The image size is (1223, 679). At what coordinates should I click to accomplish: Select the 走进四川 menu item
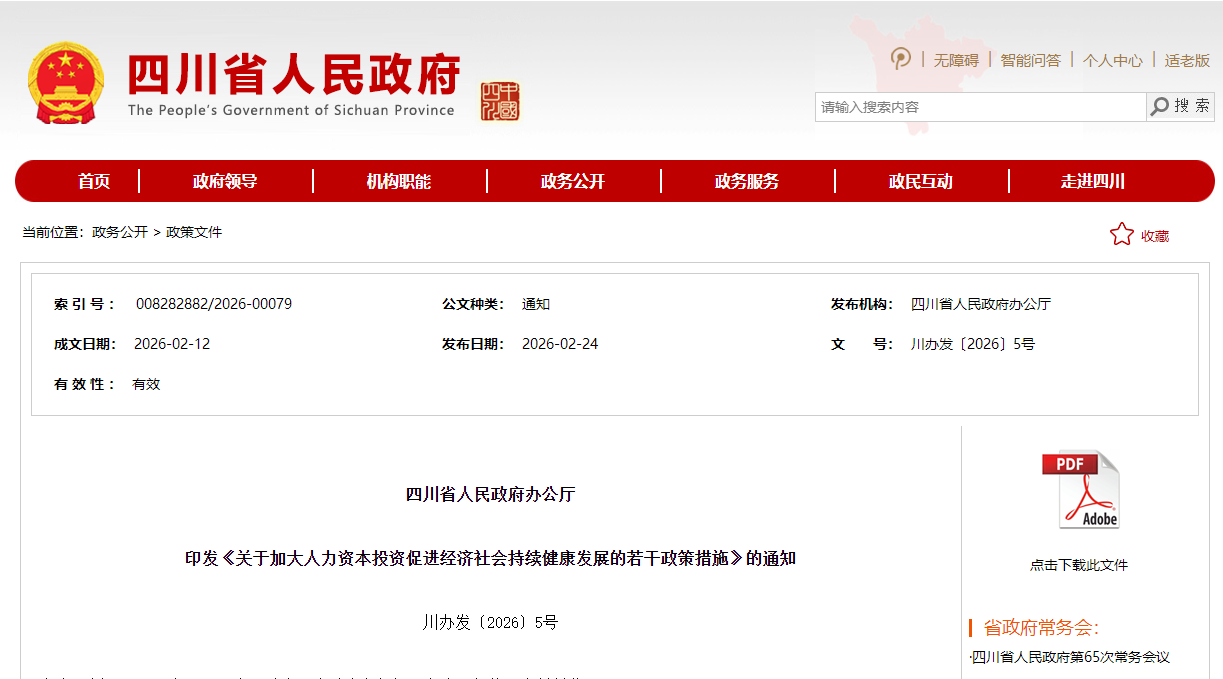(x=1095, y=181)
